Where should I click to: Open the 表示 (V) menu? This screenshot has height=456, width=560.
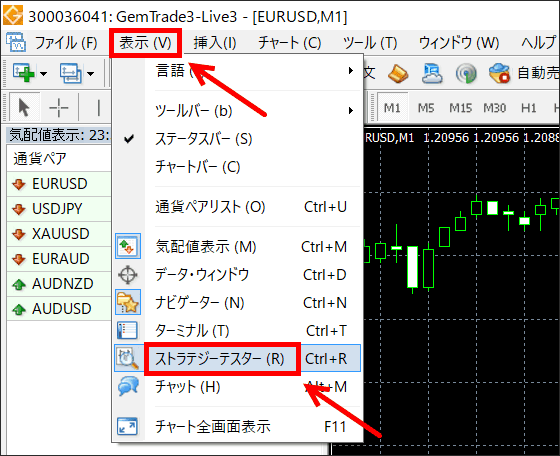click(x=145, y=43)
